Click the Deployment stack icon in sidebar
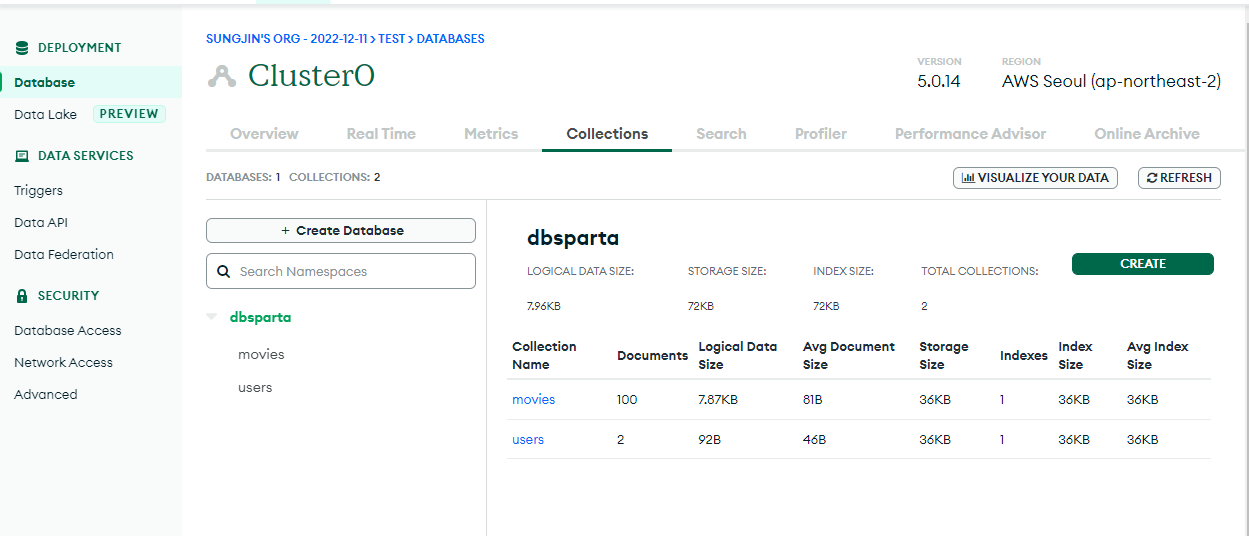 coord(22,48)
